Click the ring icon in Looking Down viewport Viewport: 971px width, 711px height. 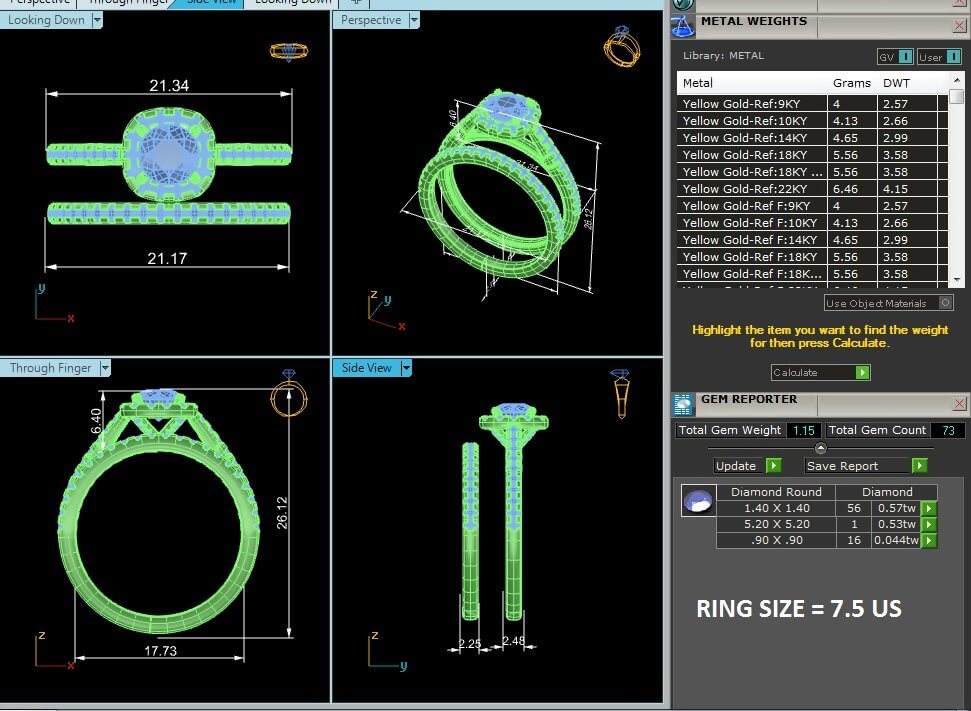coord(287,51)
